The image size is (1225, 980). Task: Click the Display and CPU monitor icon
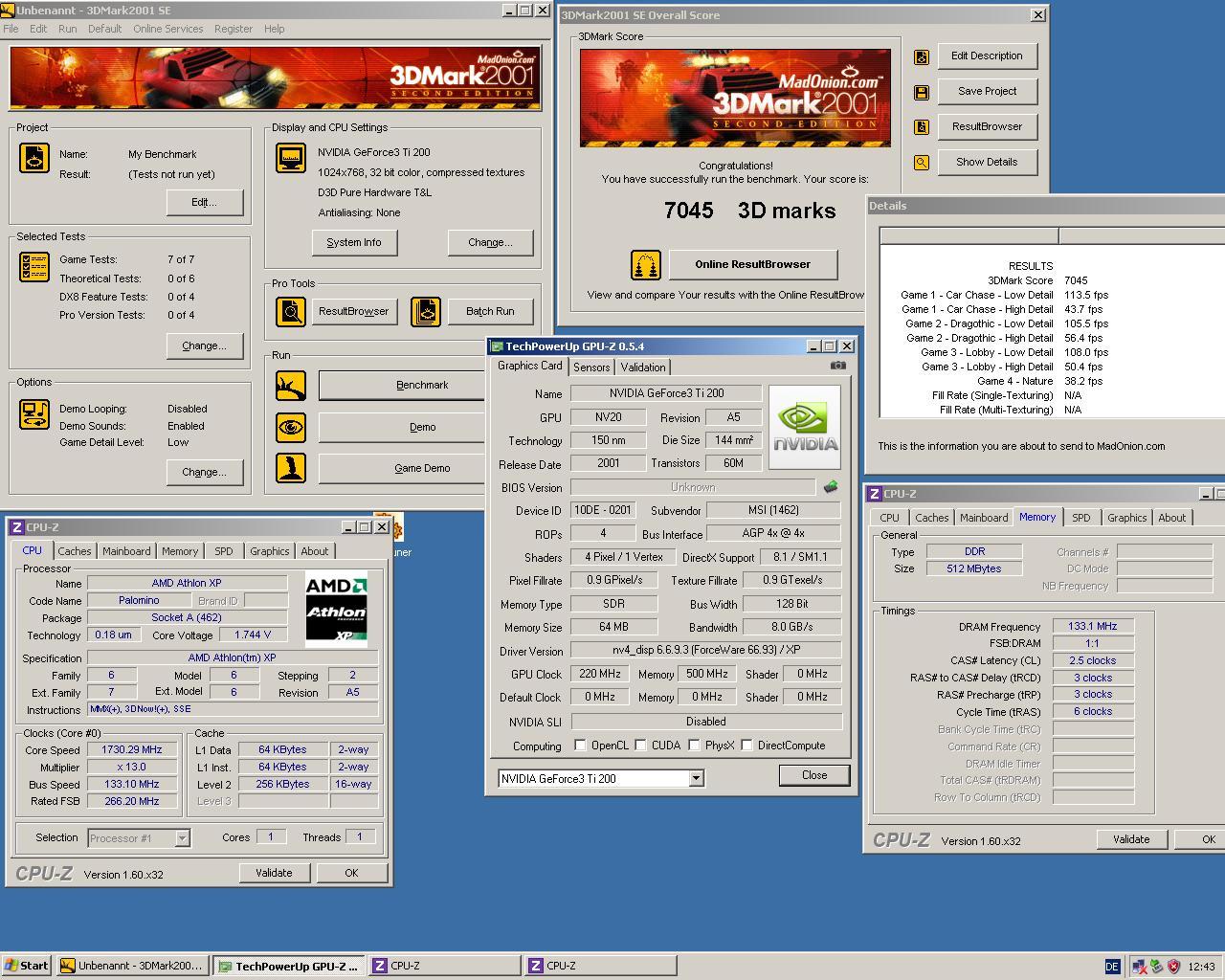tap(291, 158)
